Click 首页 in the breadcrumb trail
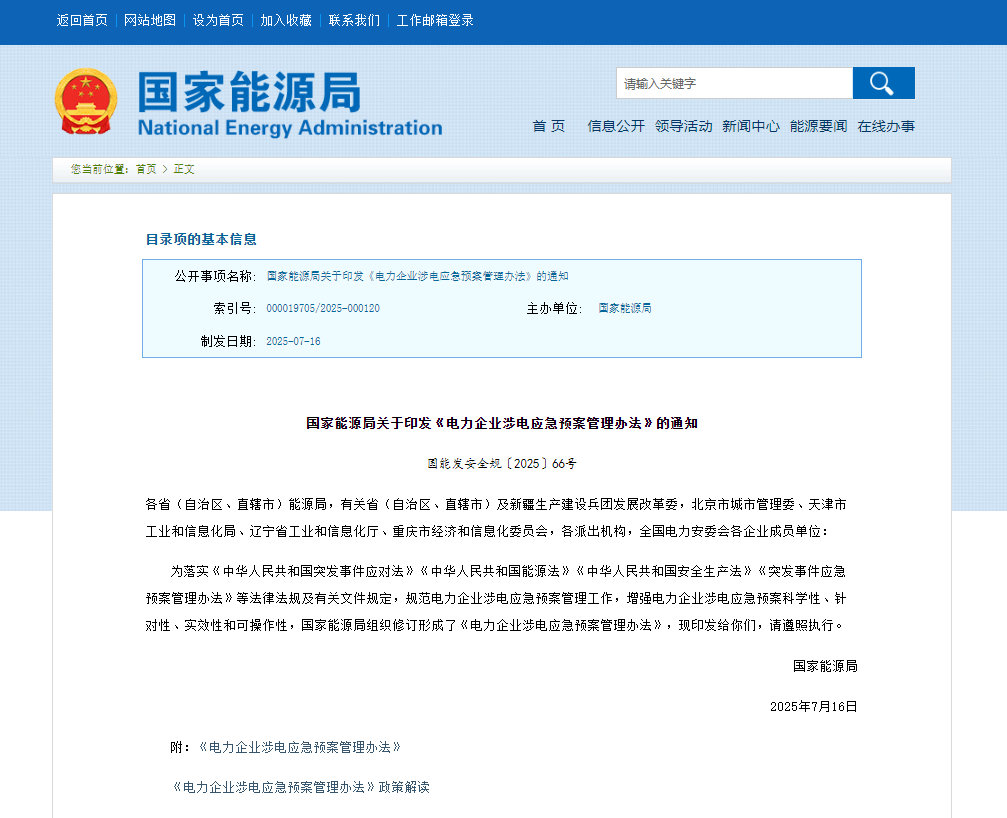1007x818 pixels. [x=146, y=169]
